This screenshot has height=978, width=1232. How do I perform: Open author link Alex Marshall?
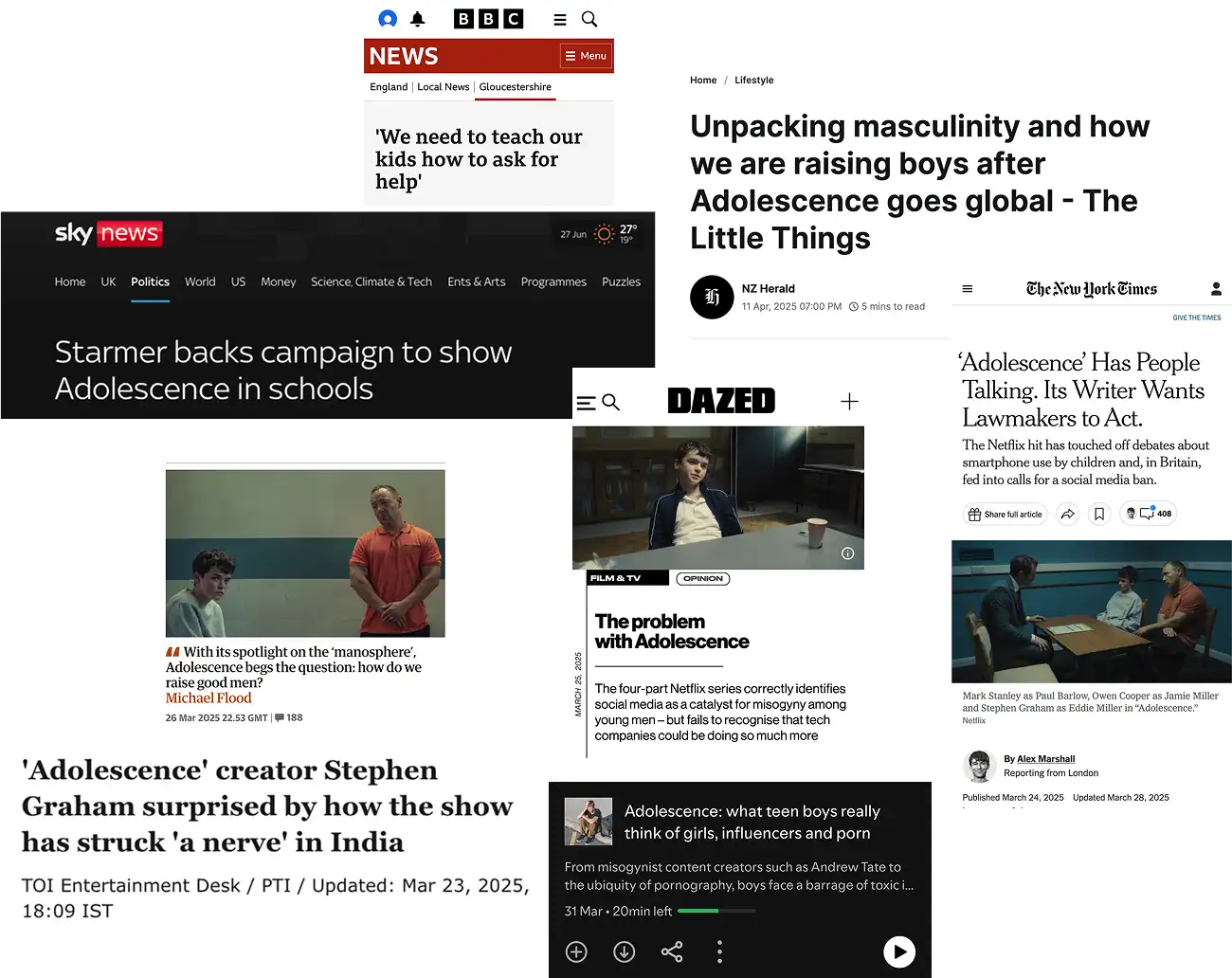[1046, 759]
